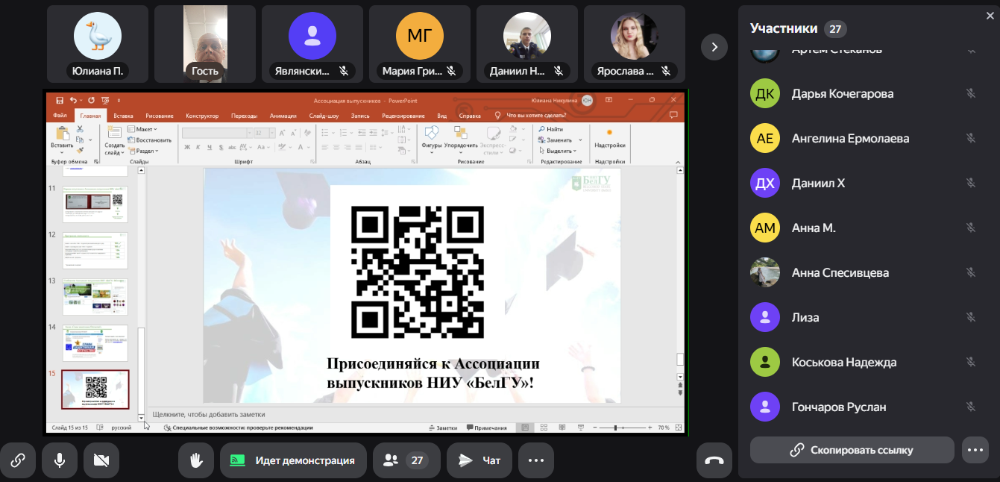Click Найти in Редактирование group

(x=551, y=129)
